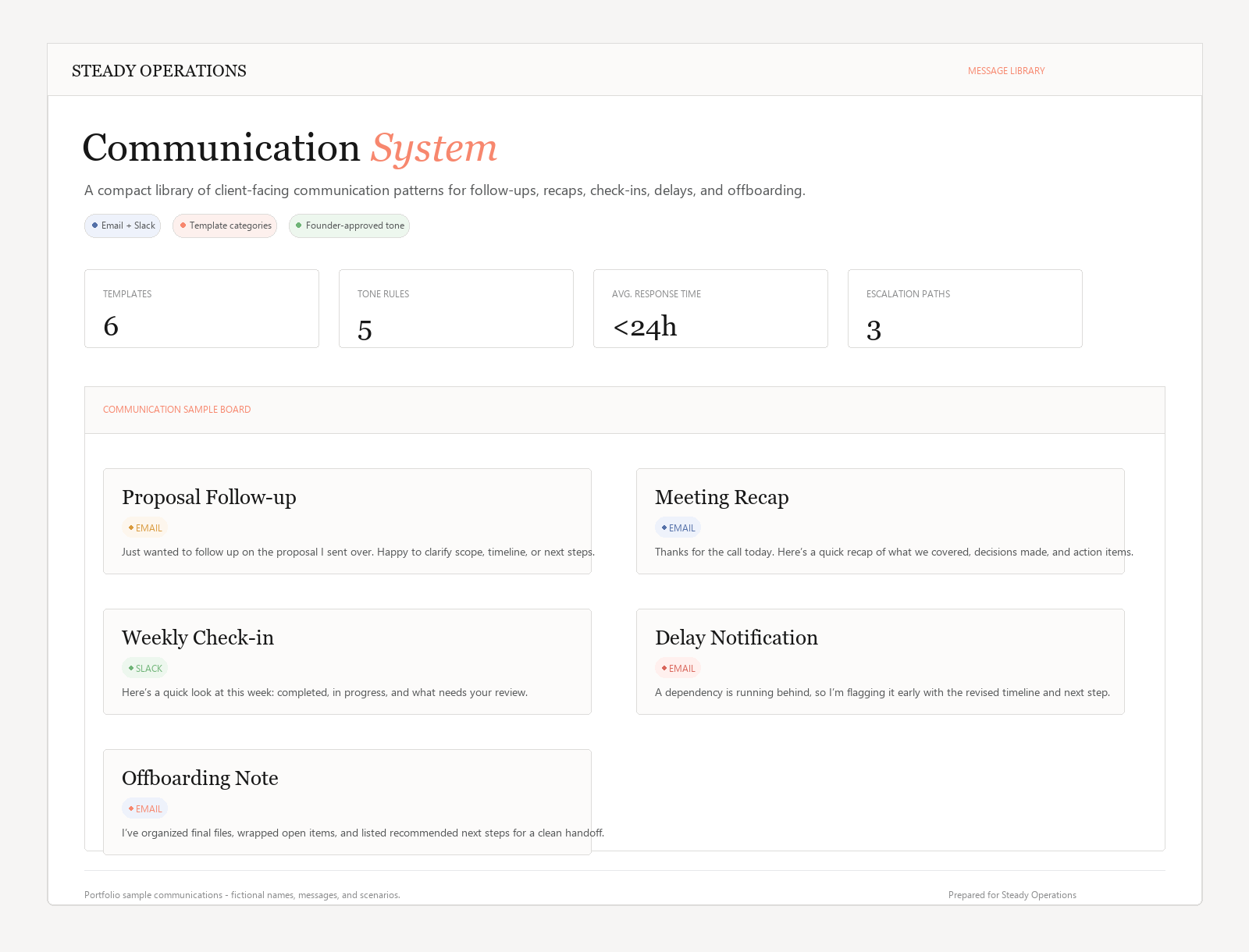Open the Offboarding Note card title

point(200,778)
